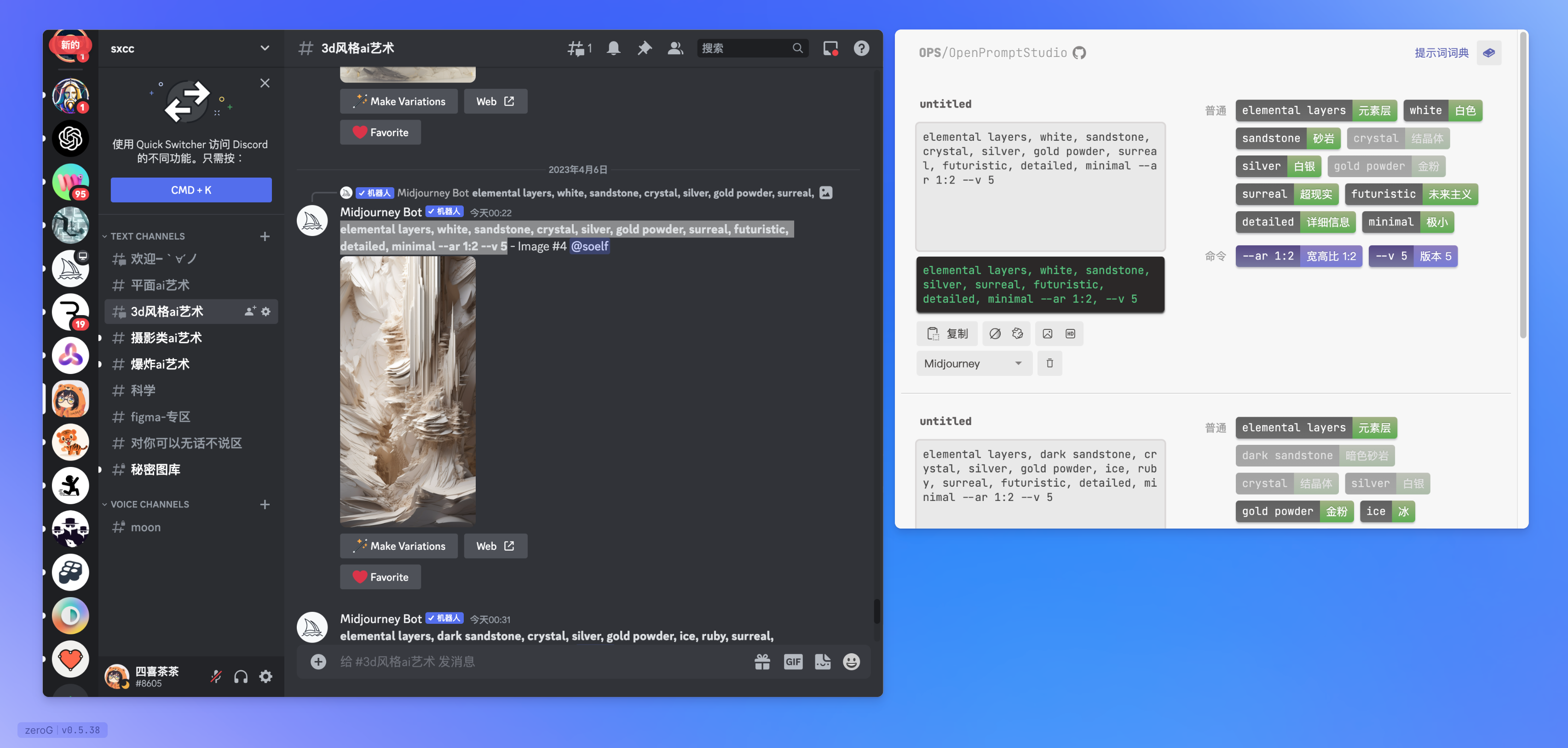Open pinned messages in Discord header
Screen dimensions: 1568x748
(x=644, y=48)
